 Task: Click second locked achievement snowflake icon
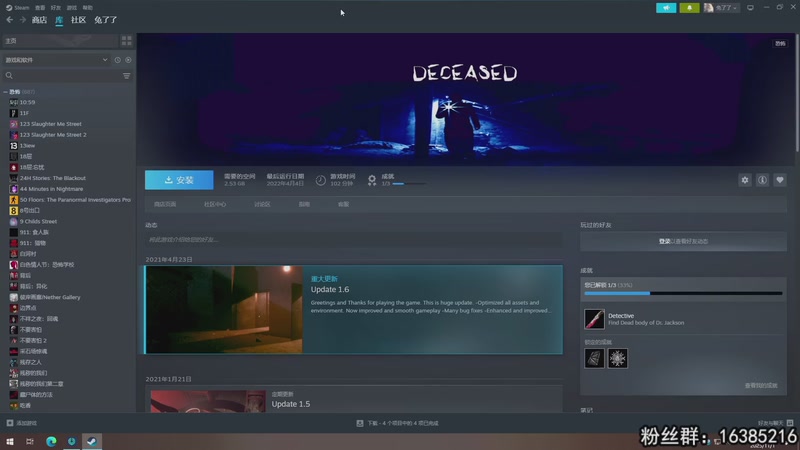(x=617, y=358)
